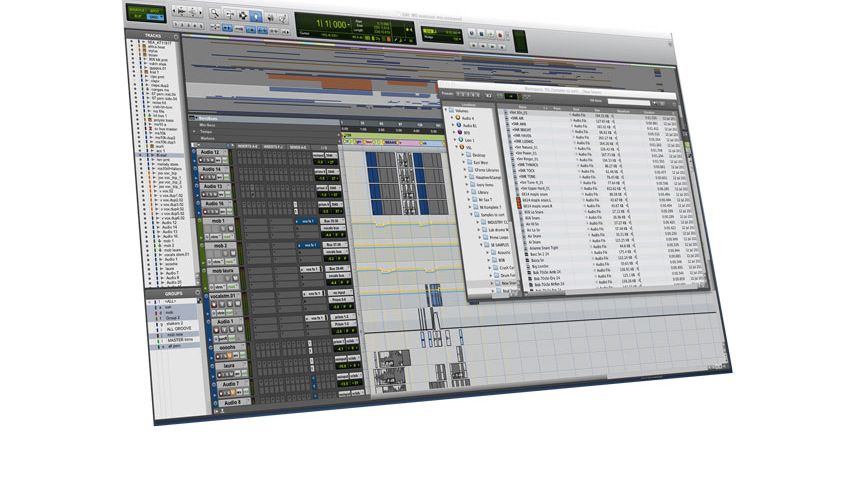Click horizontal zoom in arrow

click(201, 12)
